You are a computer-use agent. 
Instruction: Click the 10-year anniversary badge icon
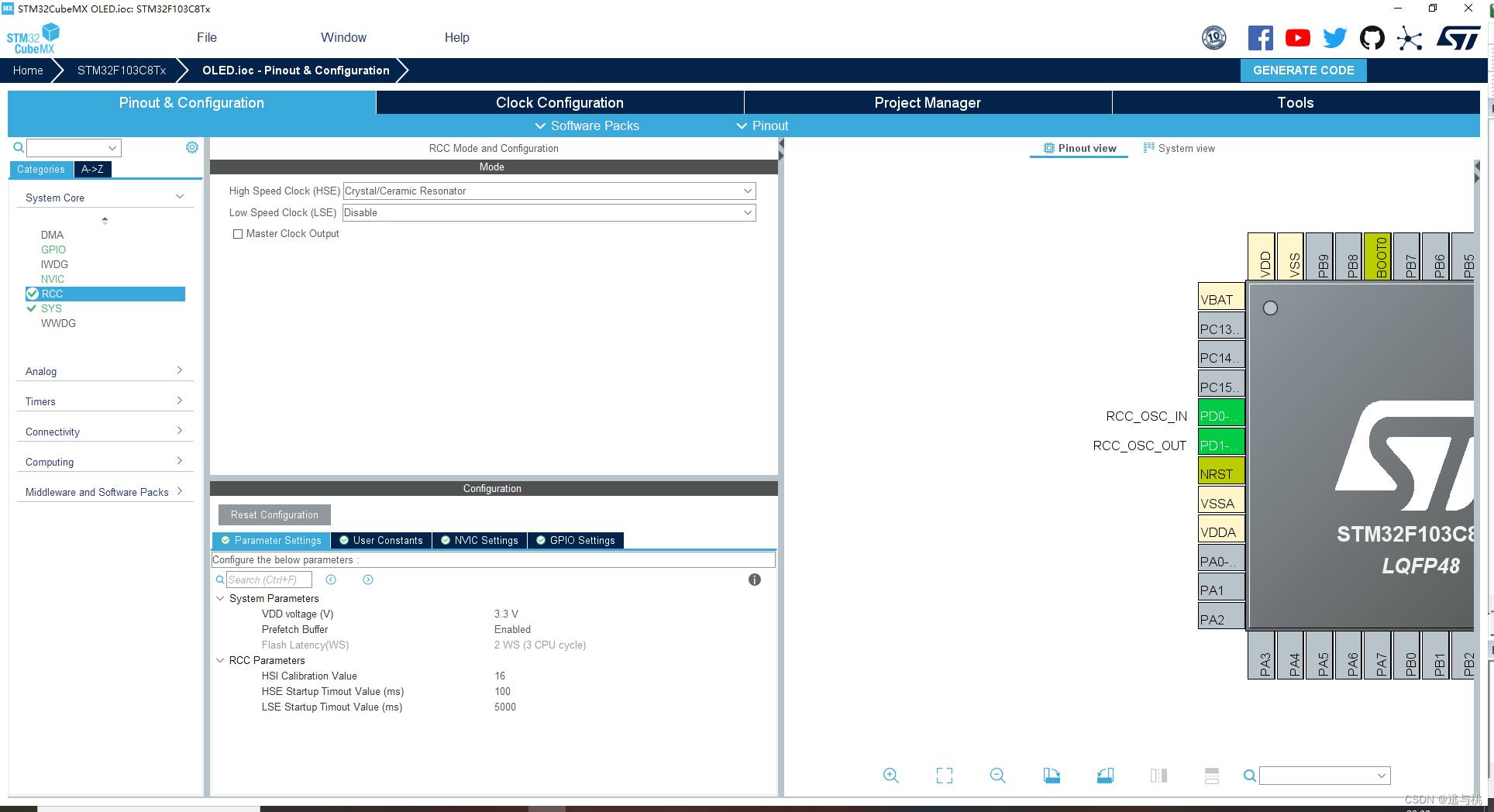tap(1214, 38)
